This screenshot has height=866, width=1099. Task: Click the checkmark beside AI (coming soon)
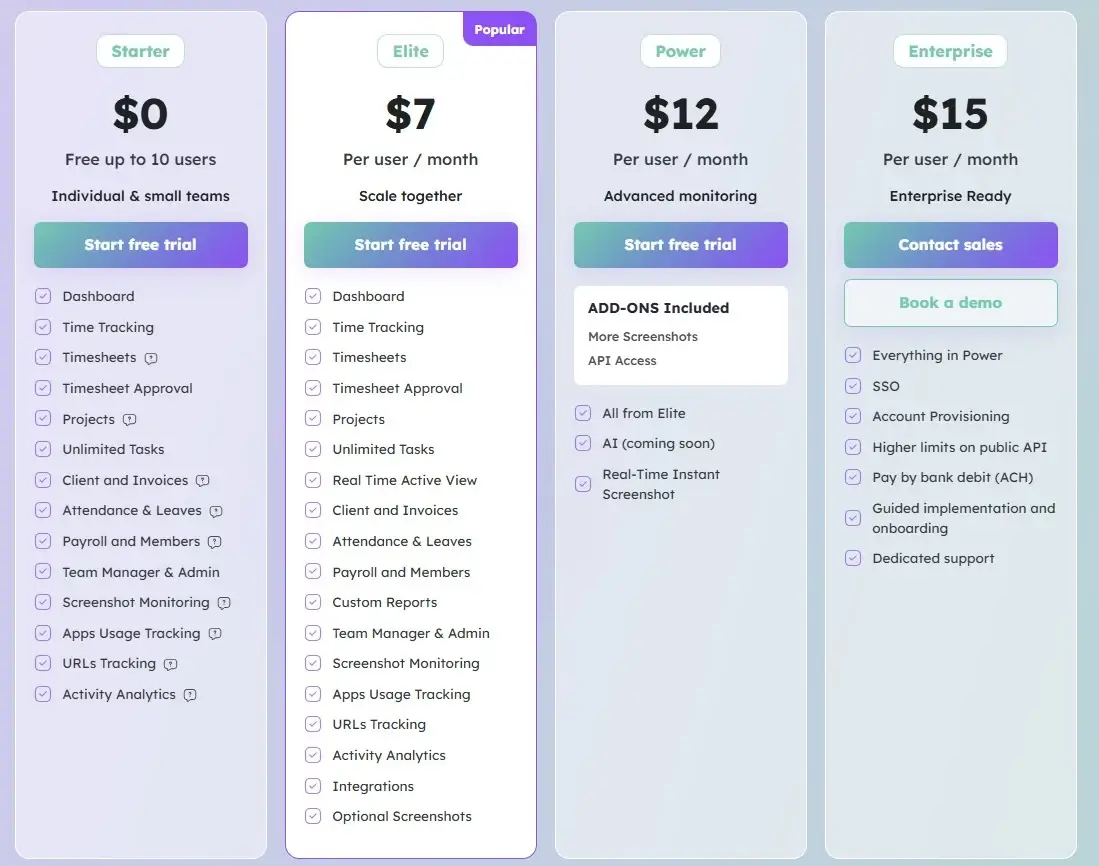click(x=583, y=443)
